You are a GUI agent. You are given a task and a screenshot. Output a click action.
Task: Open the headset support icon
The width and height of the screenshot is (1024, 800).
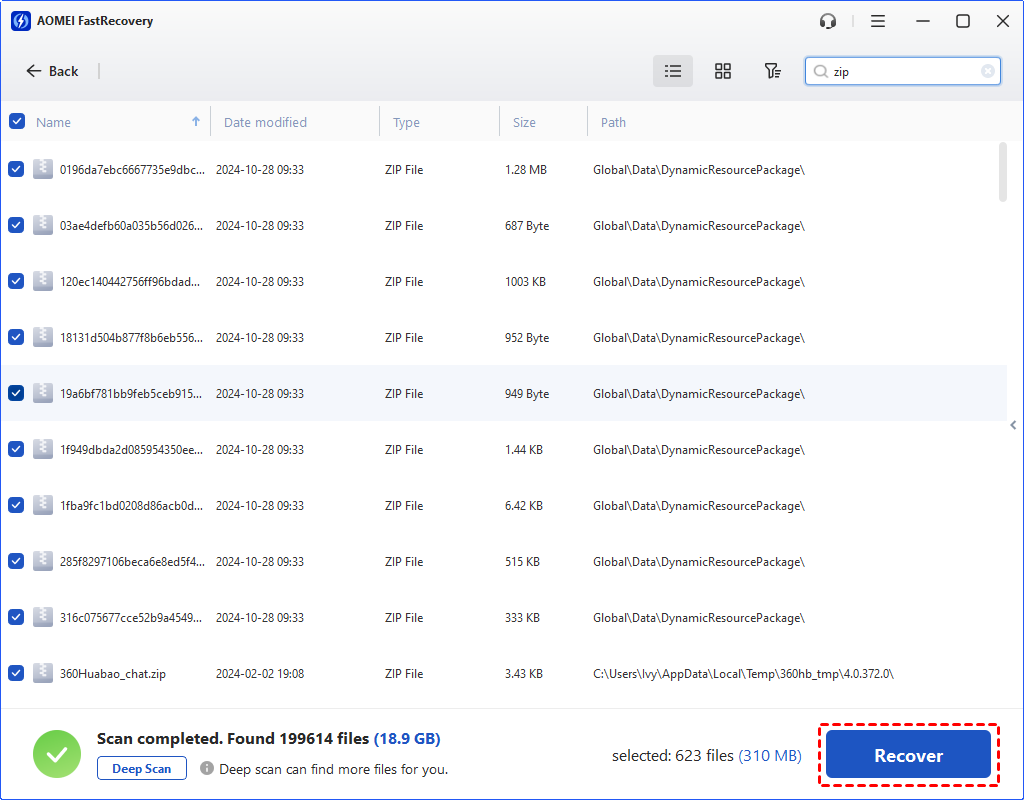[x=827, y=21]
